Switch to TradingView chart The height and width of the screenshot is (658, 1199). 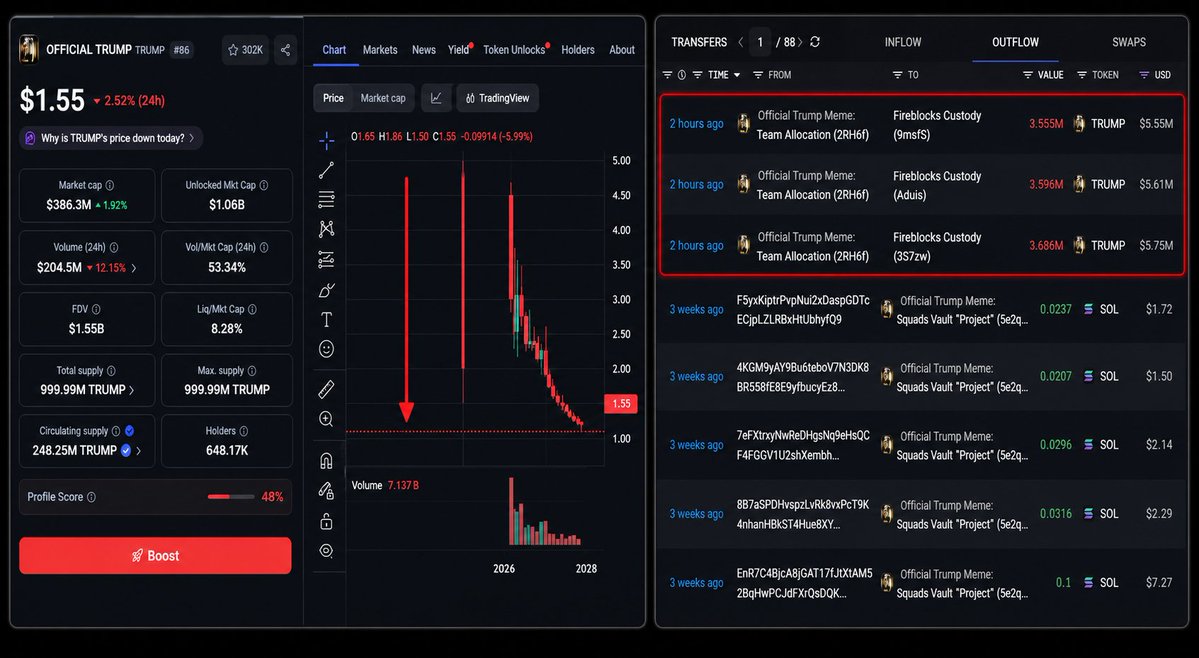point(498,98)
